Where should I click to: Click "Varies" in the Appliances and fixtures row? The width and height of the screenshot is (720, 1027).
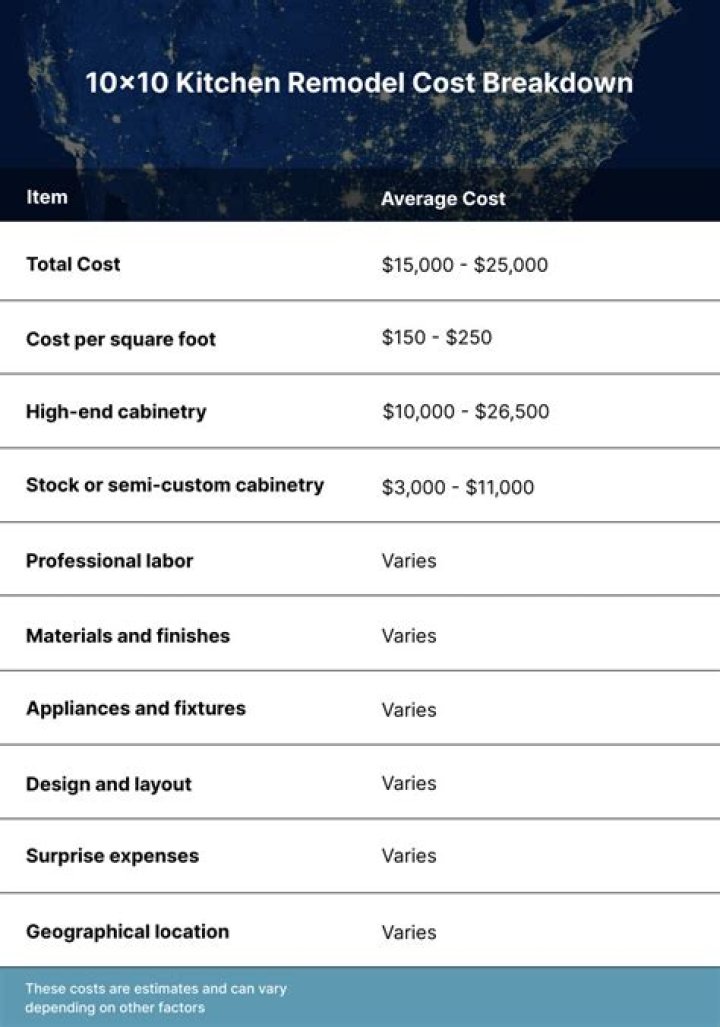click(x=409, y=710)
